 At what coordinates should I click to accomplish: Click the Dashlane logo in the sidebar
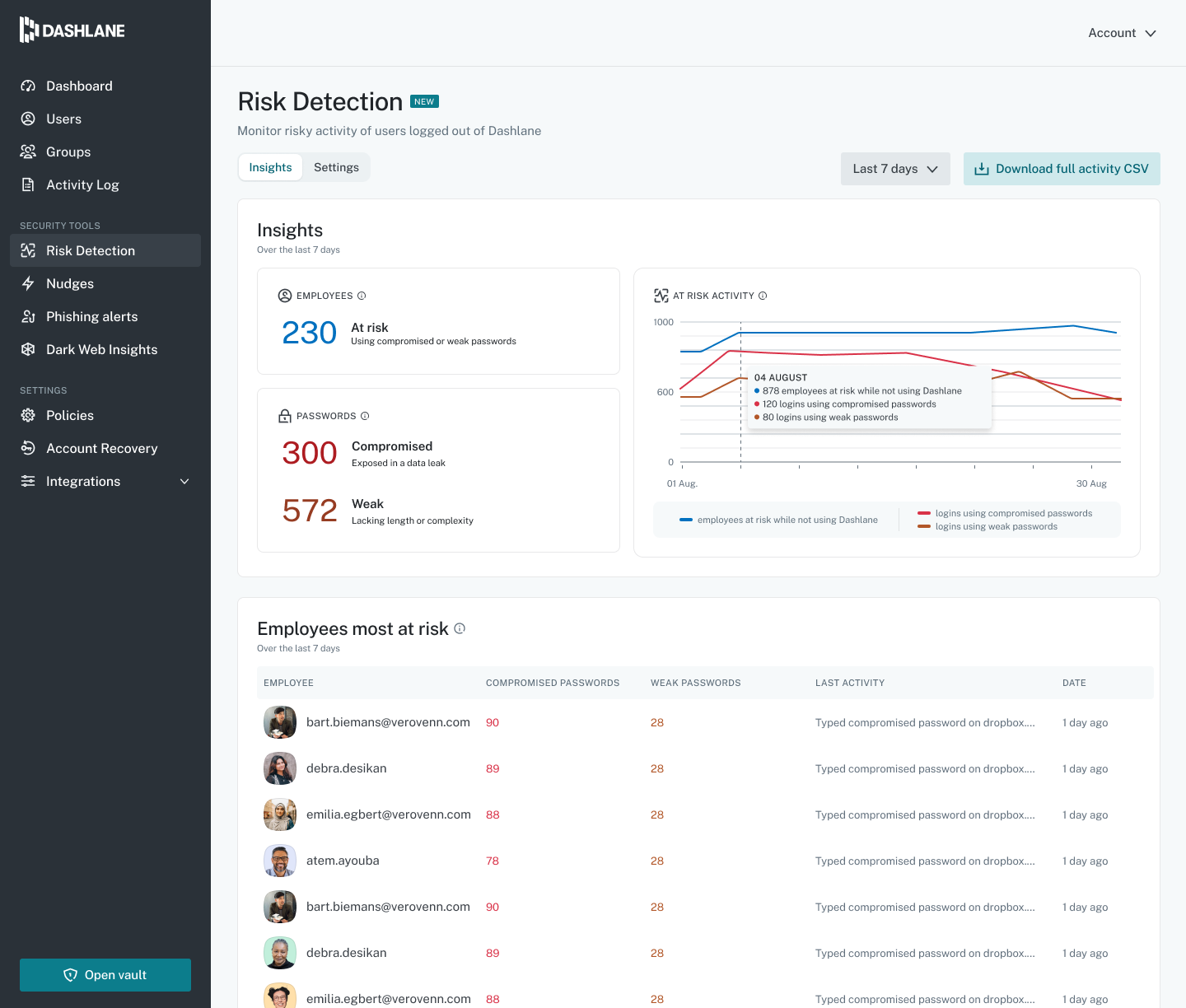(72, 30)
